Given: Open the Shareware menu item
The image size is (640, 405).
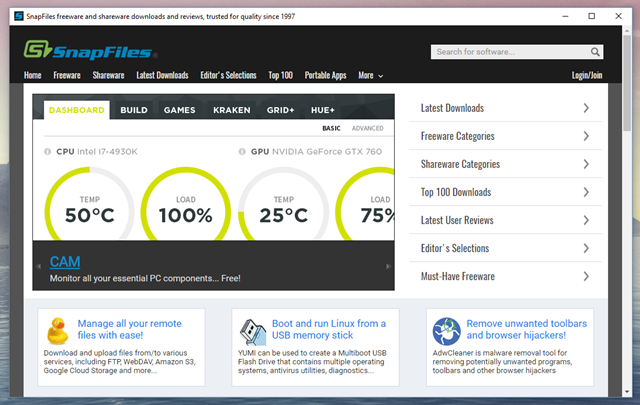Looking at the screenshot, I should 108,76.
